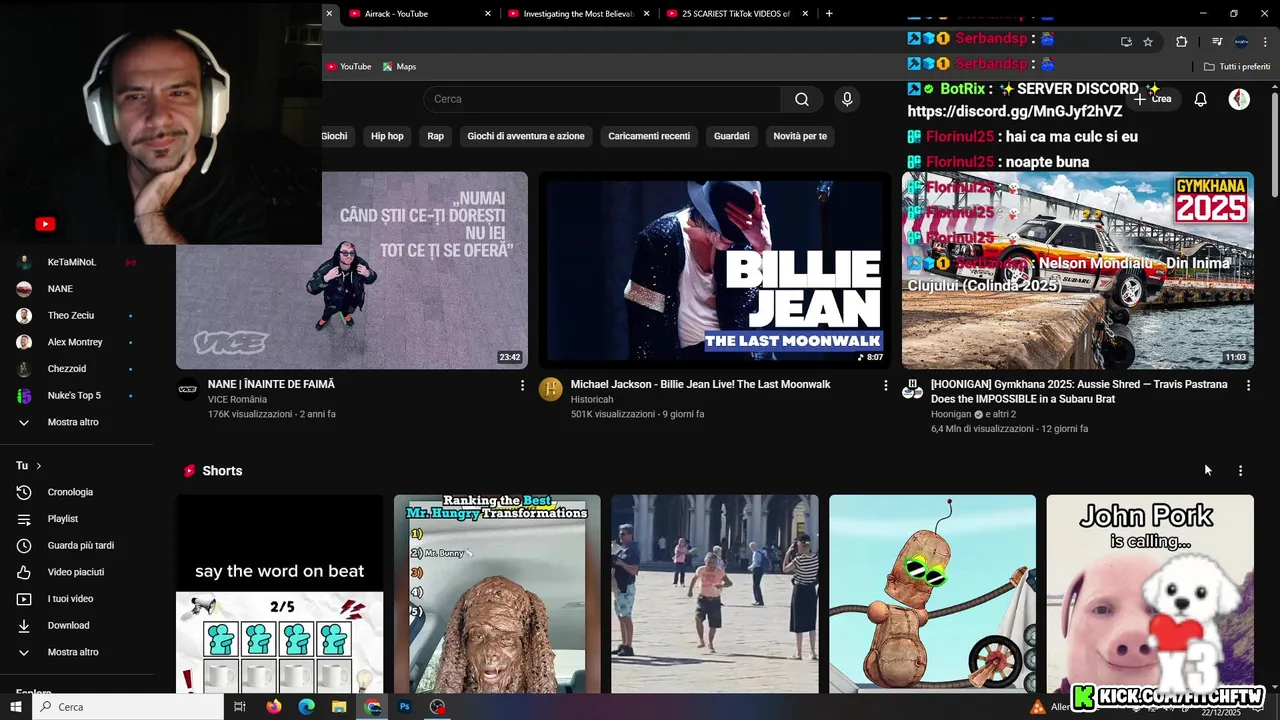1280x720 pixels.
Task: Click the Crea create button
Action: (1152, 99)
